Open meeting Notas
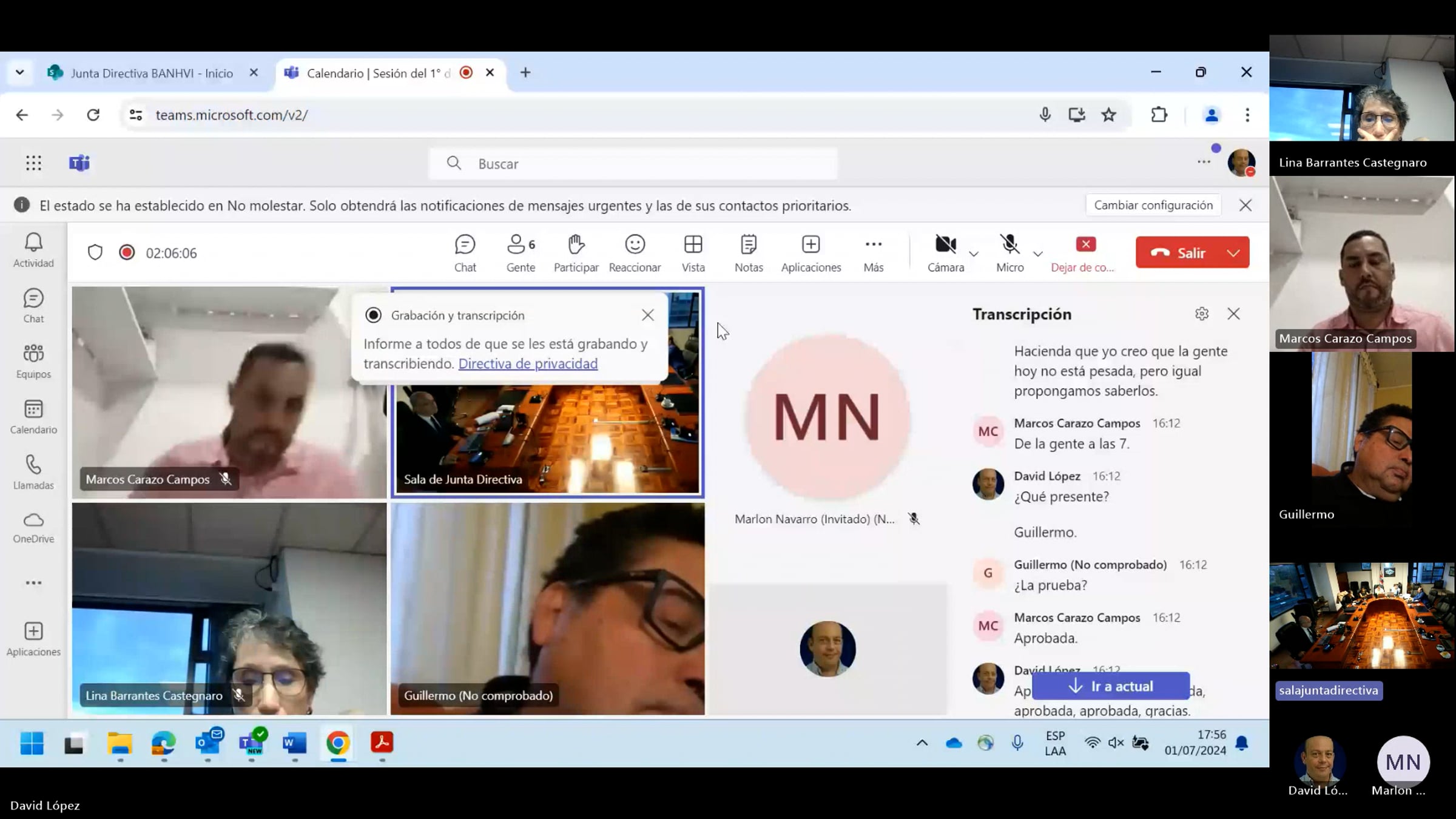1456x819 pixels. pos(749,254)
